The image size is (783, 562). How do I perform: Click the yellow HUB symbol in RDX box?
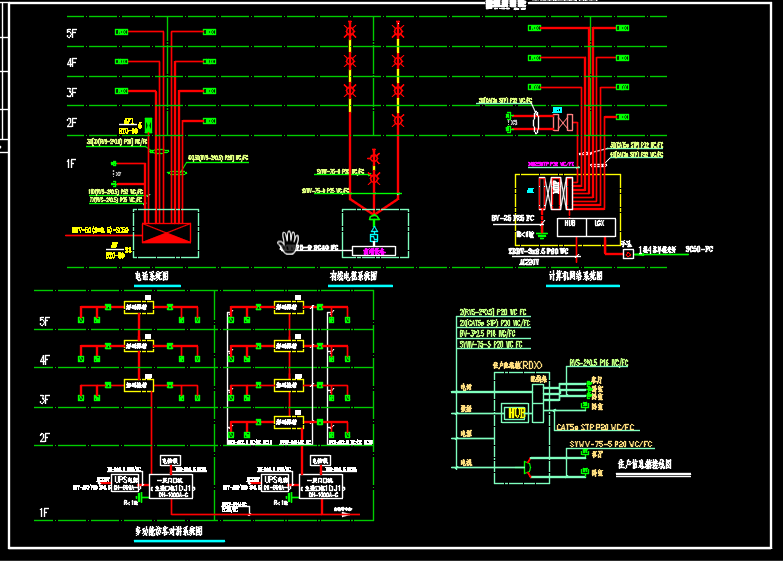coord(518,411)
